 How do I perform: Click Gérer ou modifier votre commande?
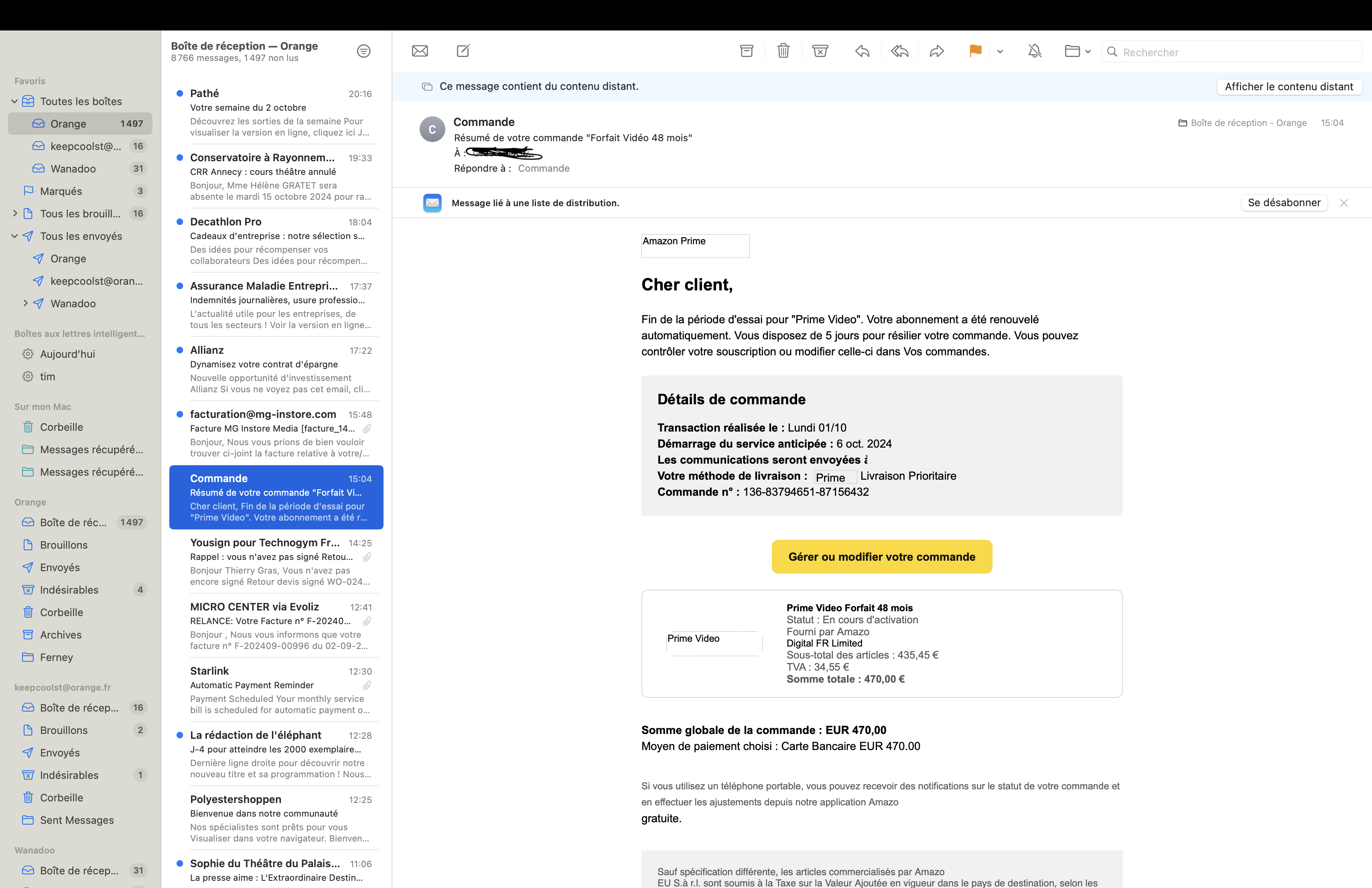881,557
